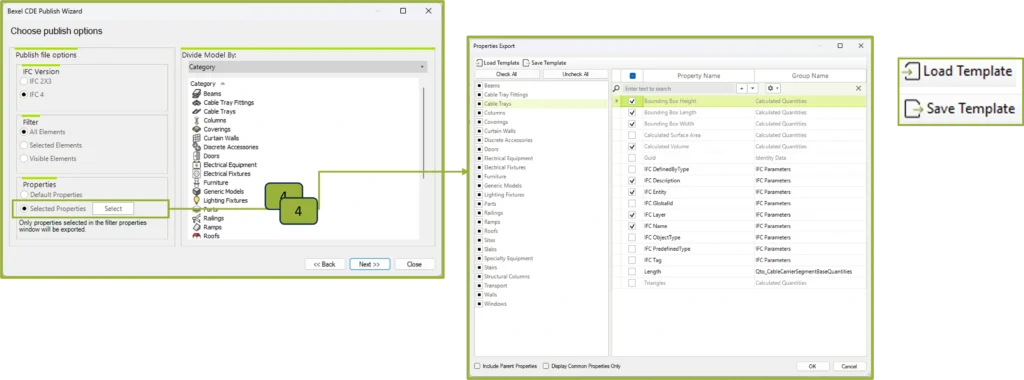Image resolution: width=1024 pixels, height=380 pixels.
Task: Click the Railings category icon in wizard list
Action: 197,219
